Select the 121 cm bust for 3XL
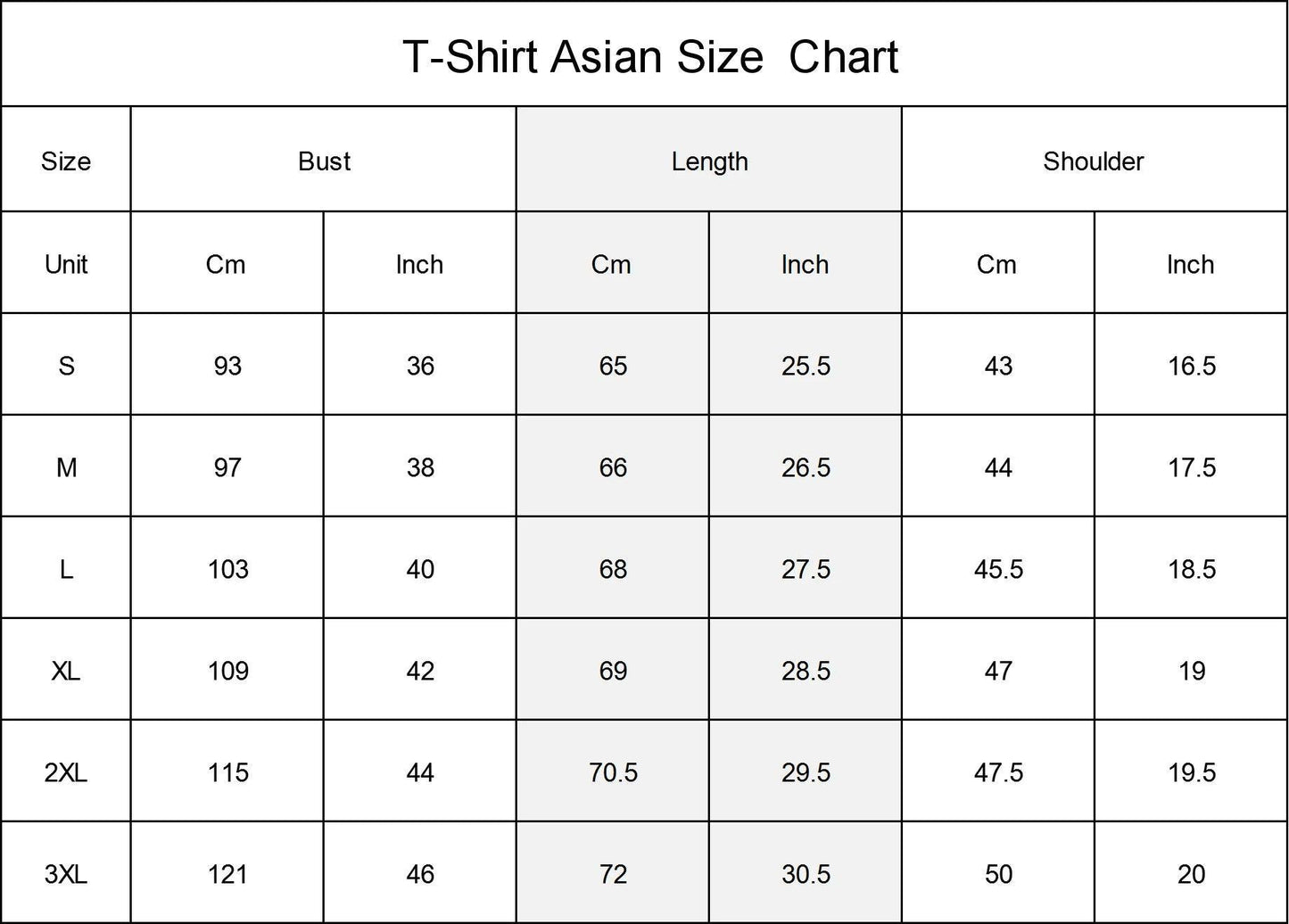Screen dimensions: 1289x924 coord(227,874)
